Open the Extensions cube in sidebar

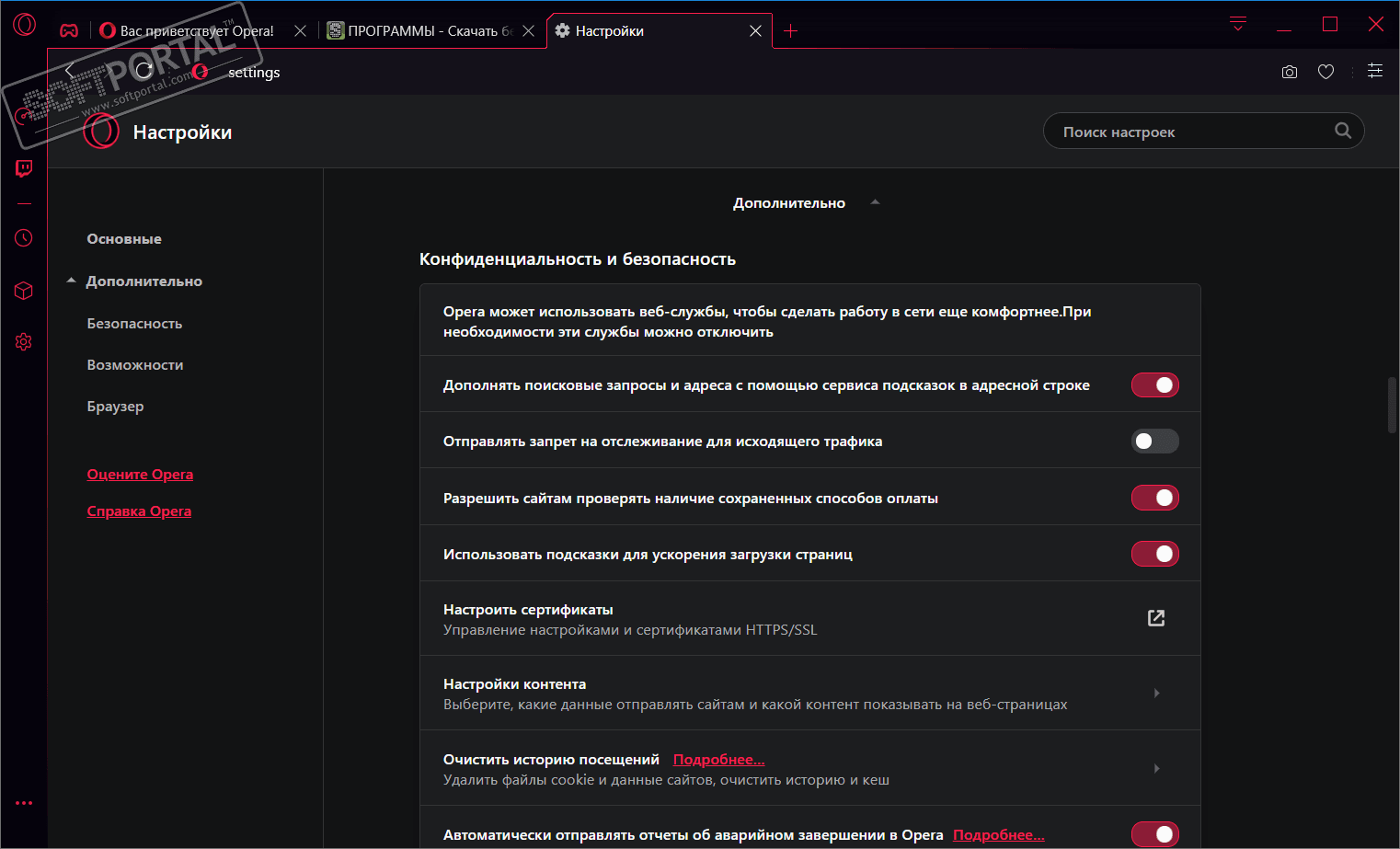pos(24,291)
